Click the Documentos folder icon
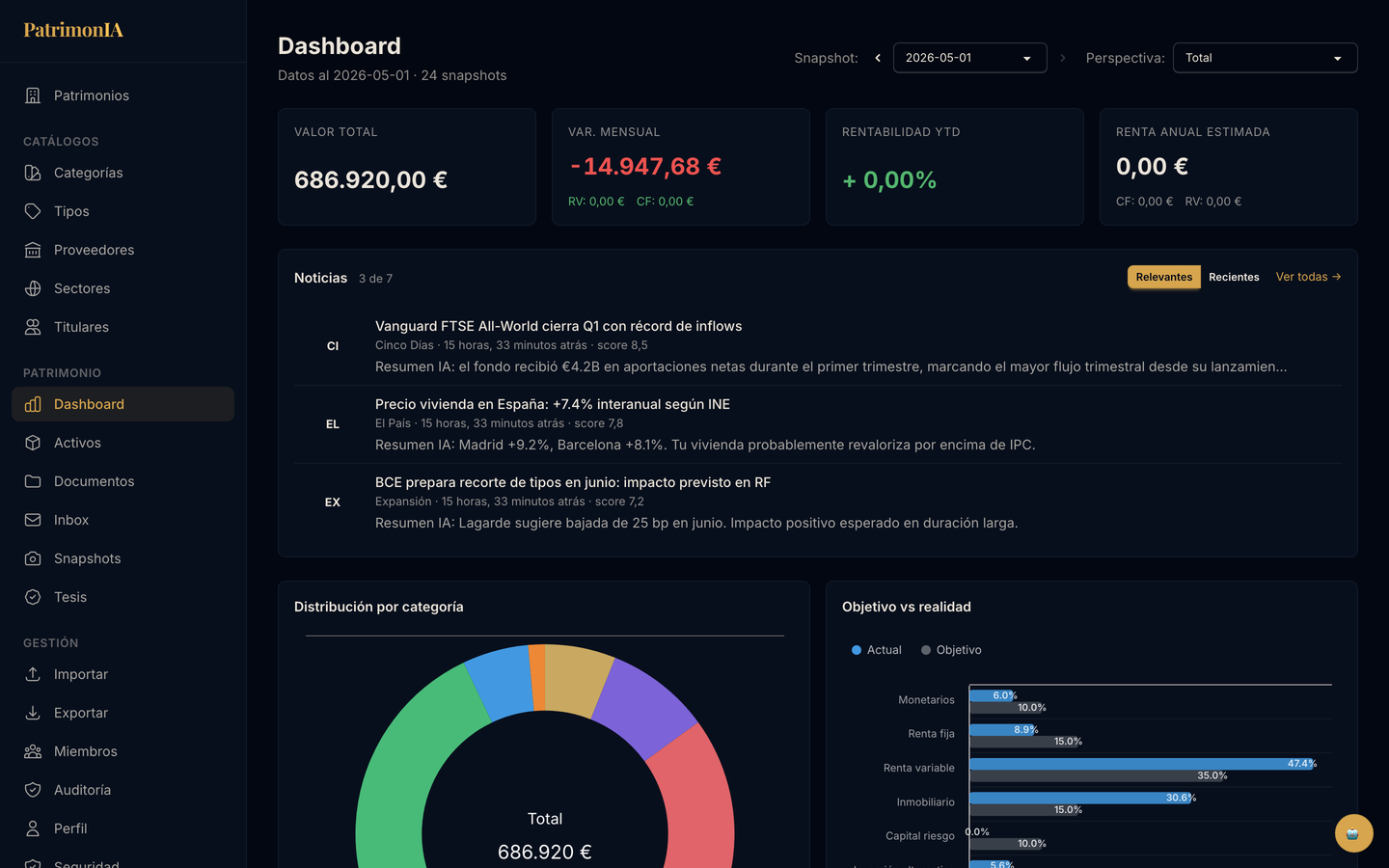This screenshot has height=868, width=1389. 33,481
